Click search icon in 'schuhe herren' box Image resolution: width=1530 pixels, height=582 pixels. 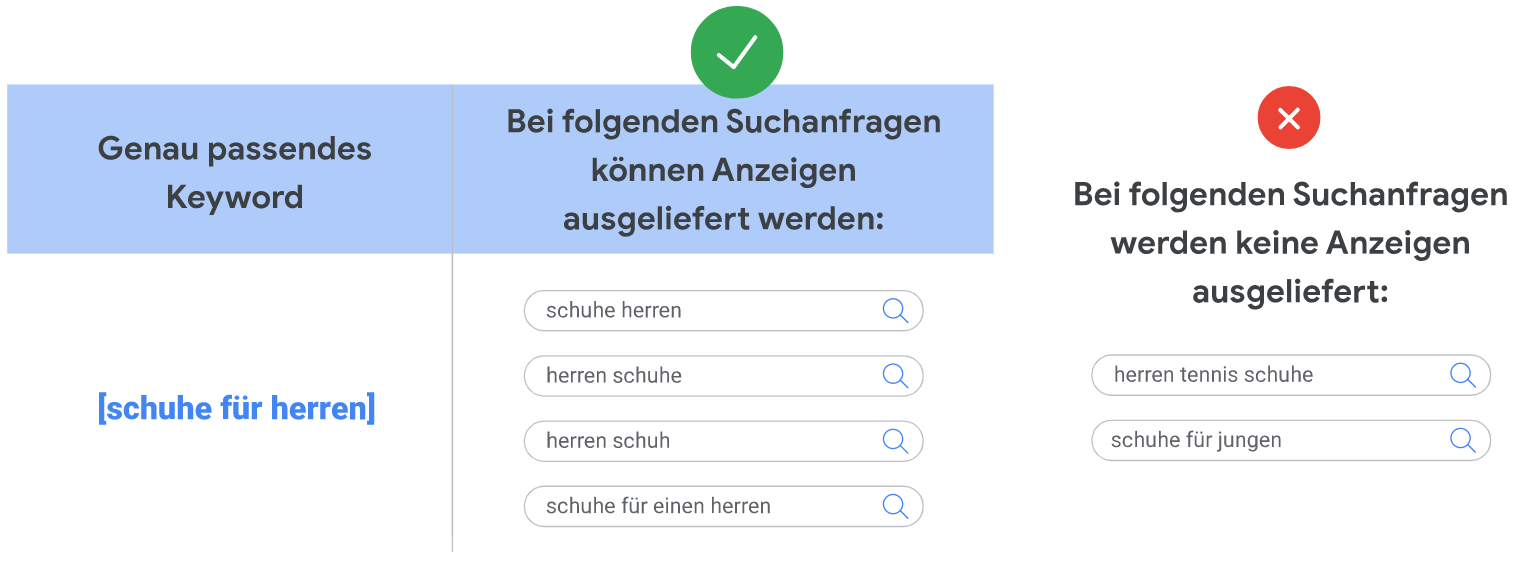click(895, 310)
